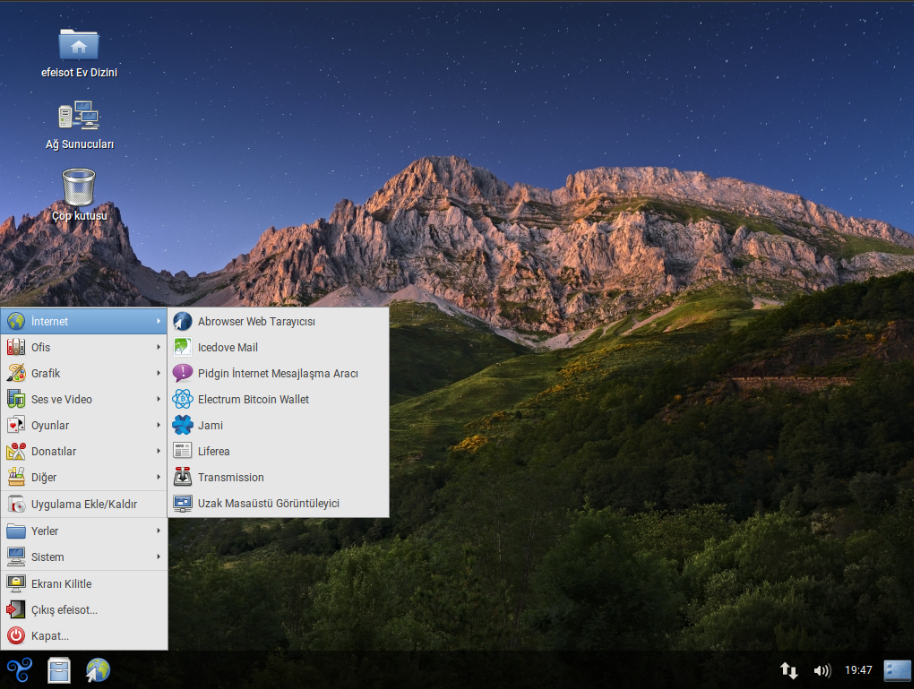Click the Trisquel start menu button in panel
This screenshot has width=914, height=689.
pyautogui.click(x=20, y=670)
